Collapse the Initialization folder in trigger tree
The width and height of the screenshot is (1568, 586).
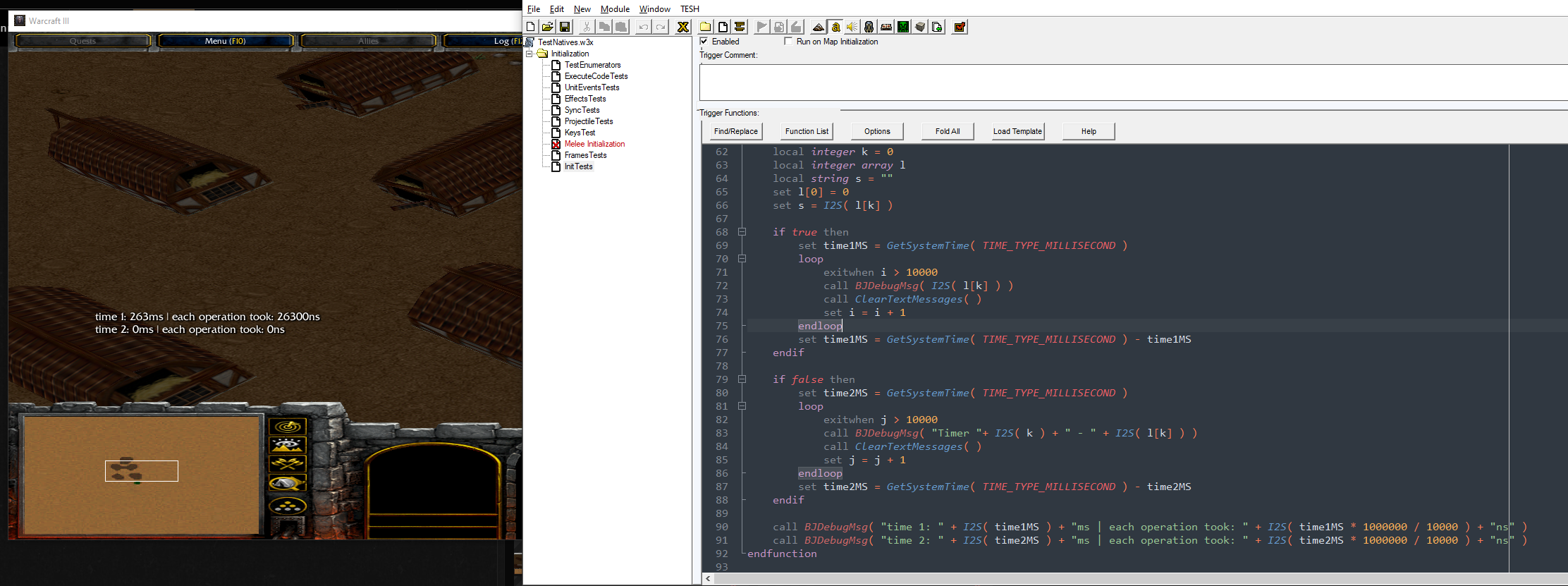(529, 54)
